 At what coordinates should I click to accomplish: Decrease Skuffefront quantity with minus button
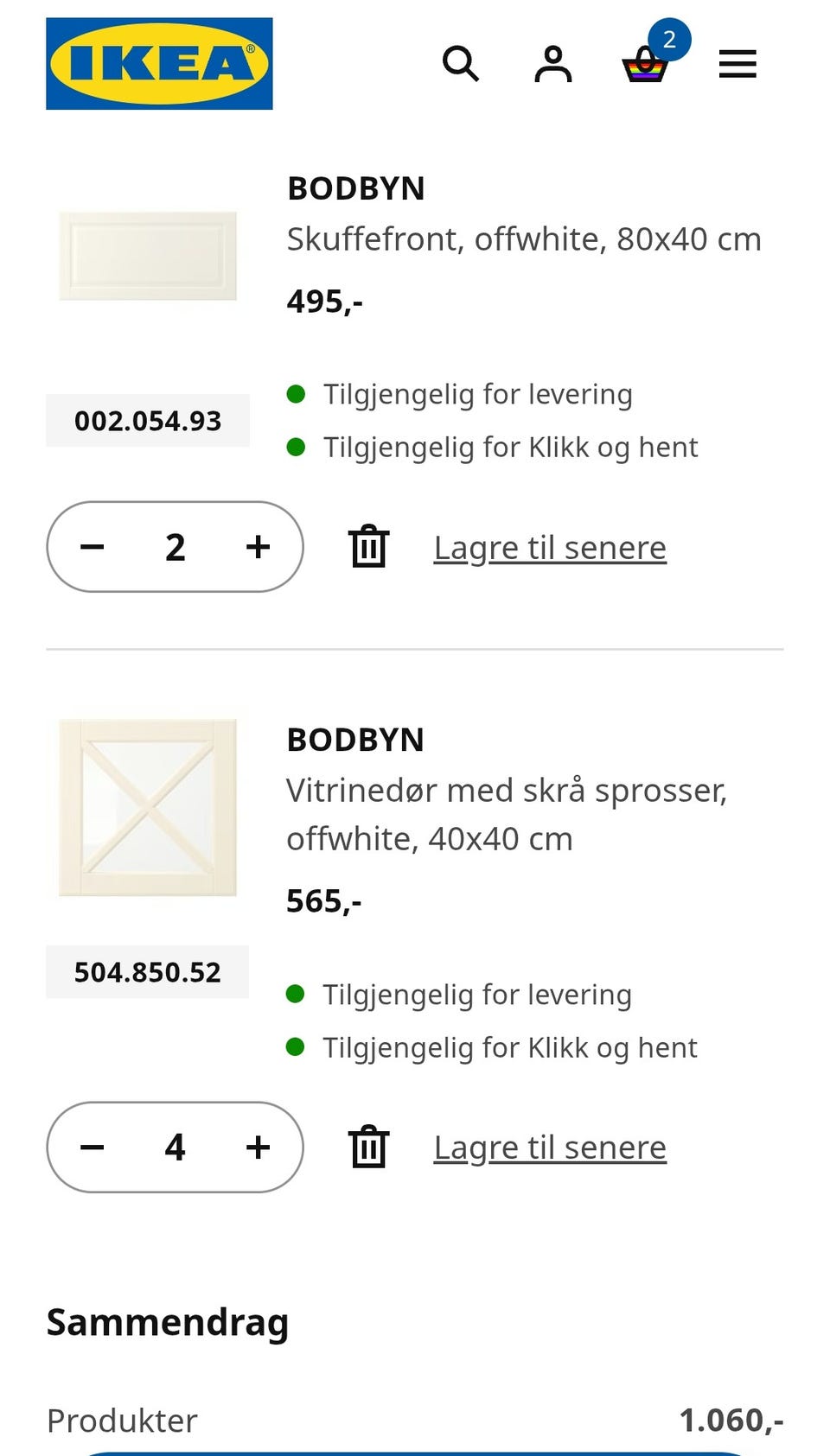(93, 547)
